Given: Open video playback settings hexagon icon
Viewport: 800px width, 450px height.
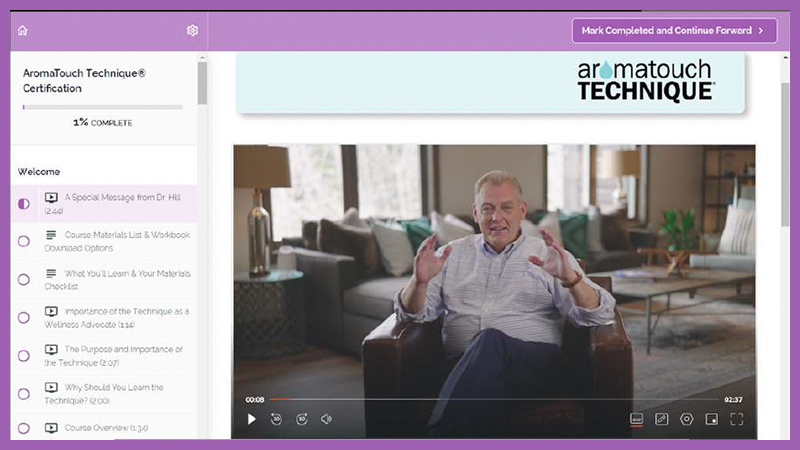Looking at the screenshot, I should point(687,419).
